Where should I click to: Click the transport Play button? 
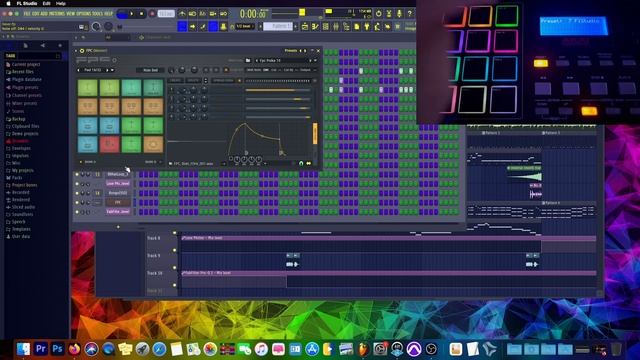tap(131, 14)
